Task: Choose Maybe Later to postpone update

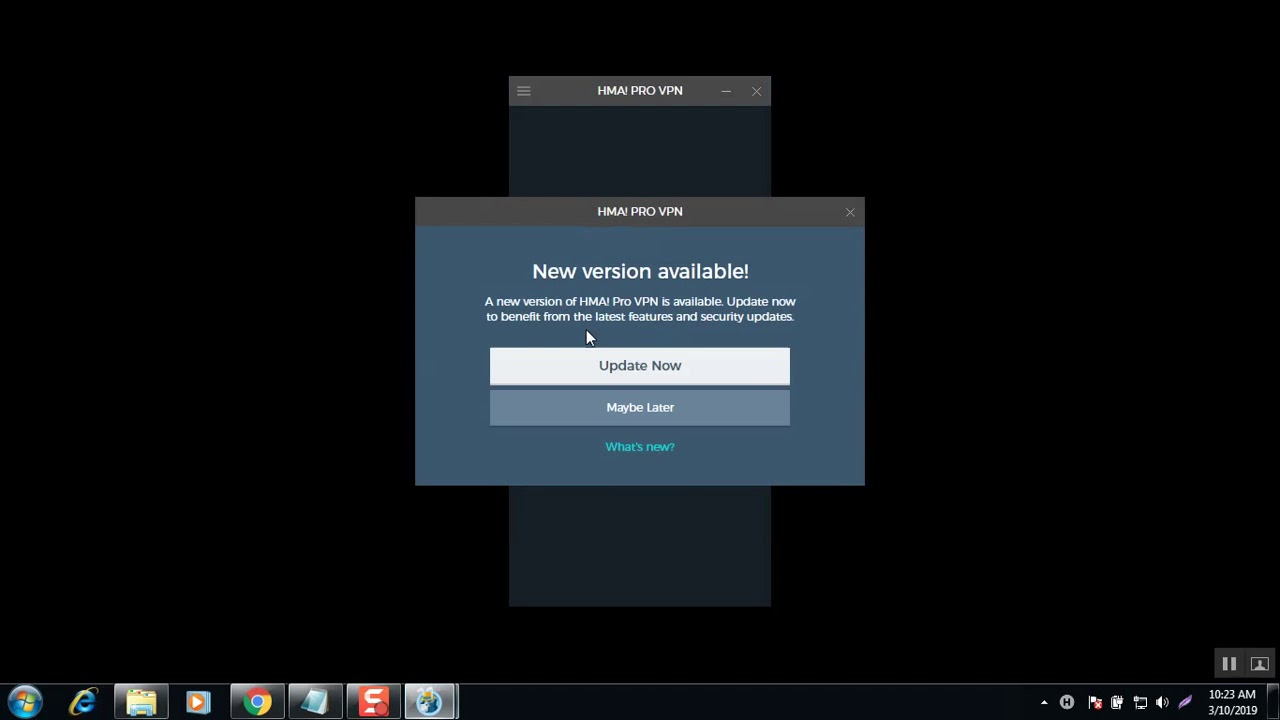Action: 640,408
